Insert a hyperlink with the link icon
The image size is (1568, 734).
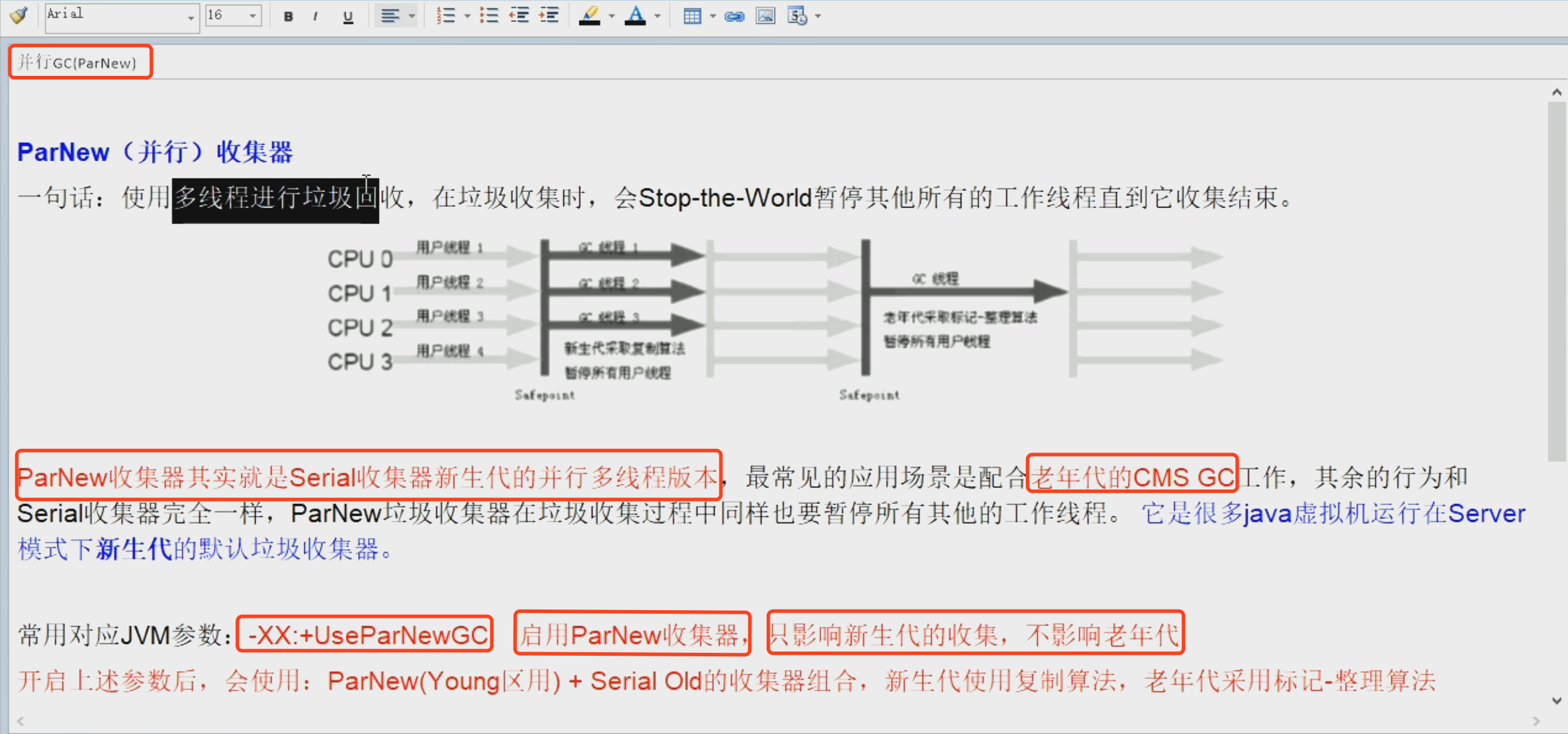(734, 17)
